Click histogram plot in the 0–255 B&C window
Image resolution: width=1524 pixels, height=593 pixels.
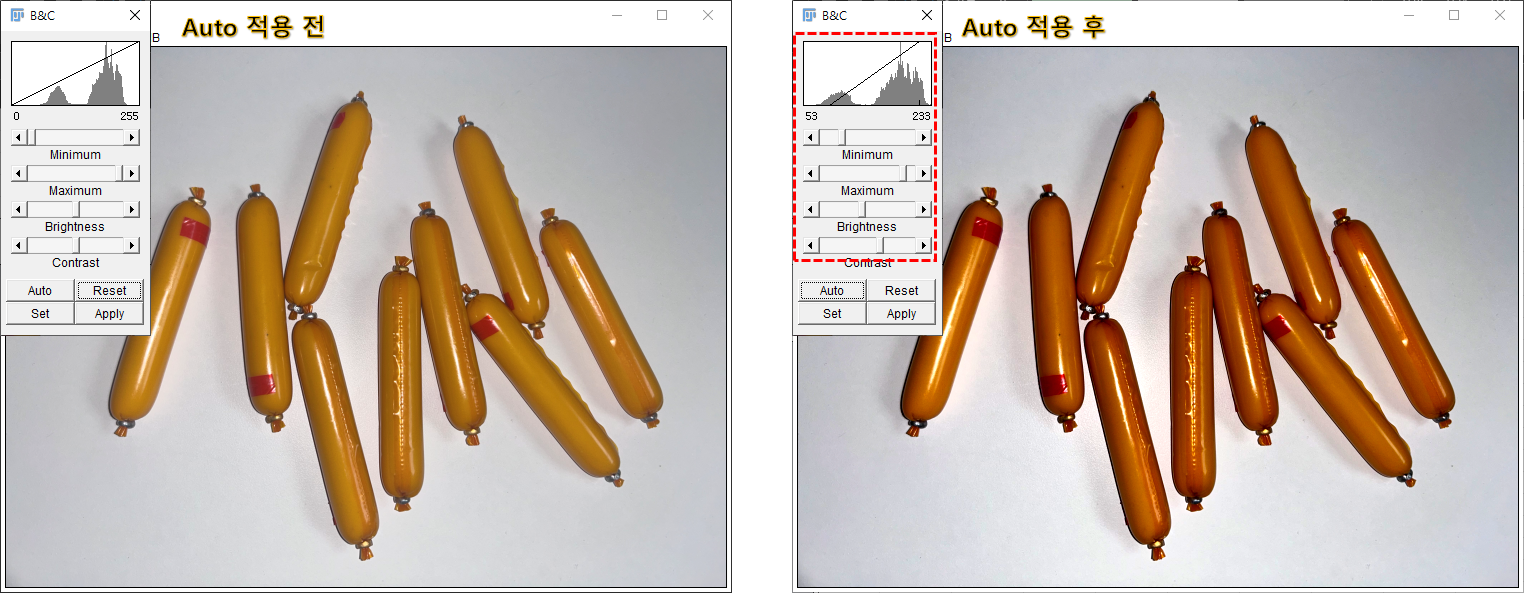coord(75,73)
